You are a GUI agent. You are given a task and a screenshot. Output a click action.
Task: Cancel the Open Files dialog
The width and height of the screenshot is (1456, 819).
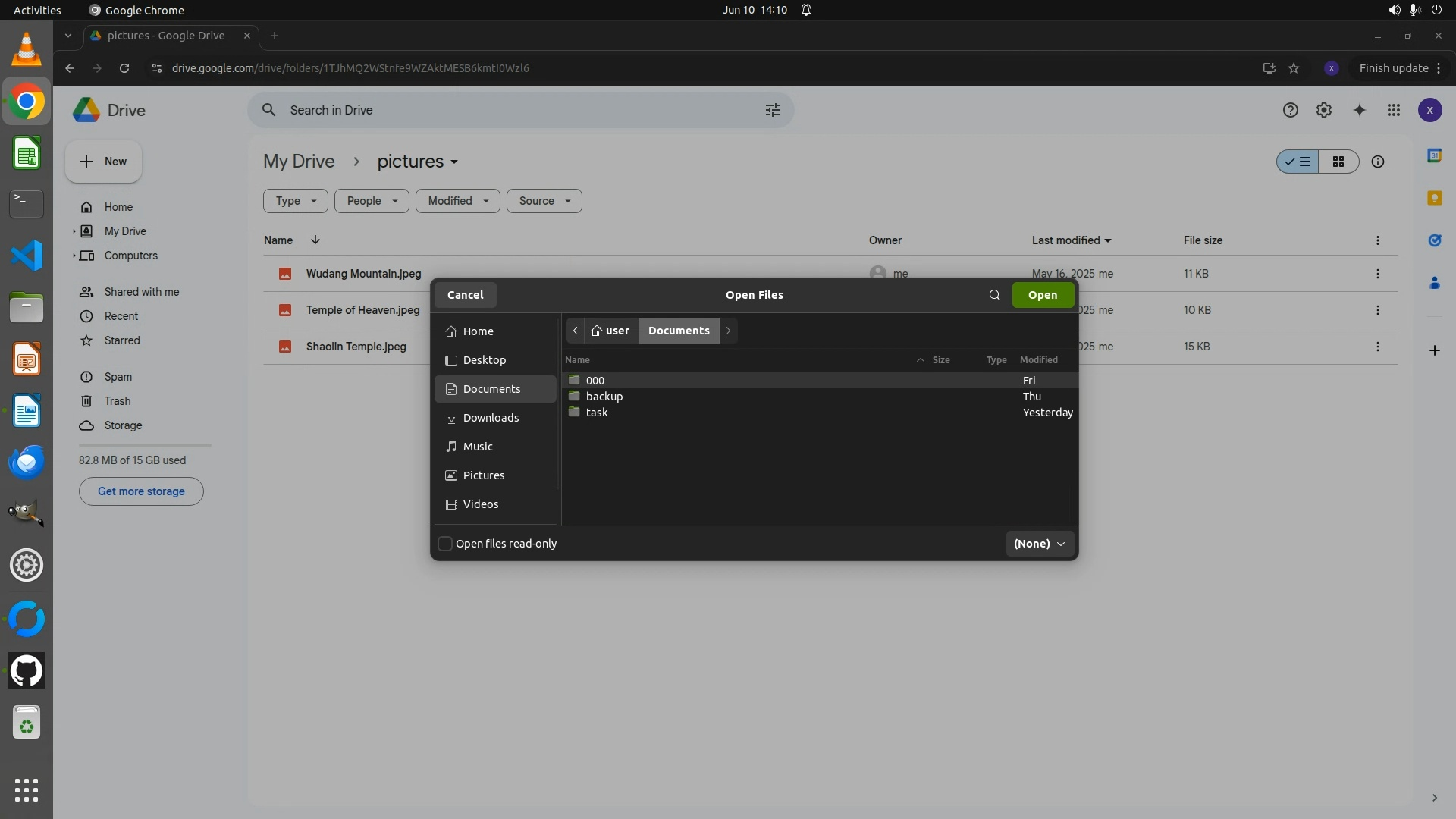point(465,295)
